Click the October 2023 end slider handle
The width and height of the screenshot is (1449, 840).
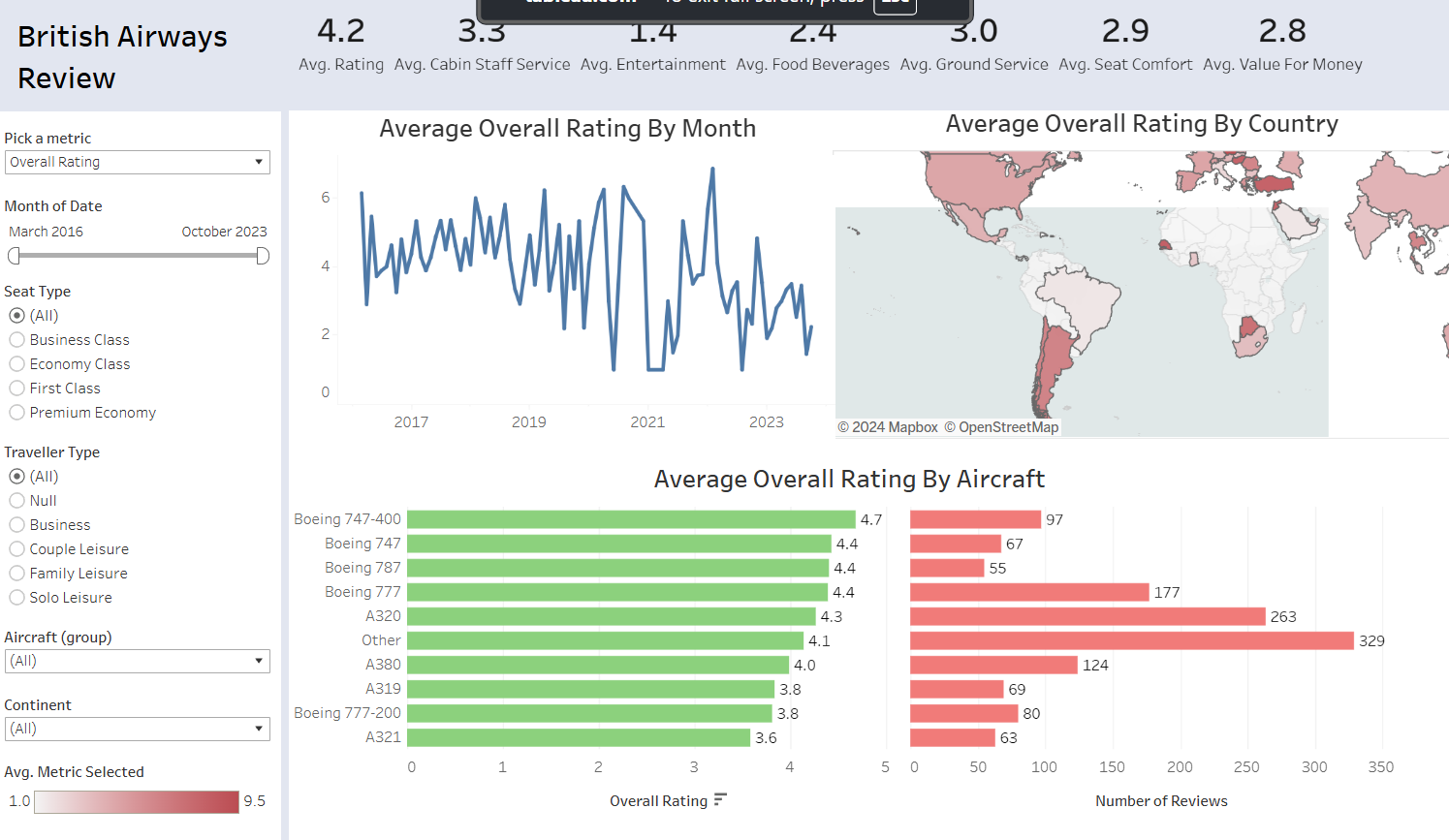click(263, 256)
